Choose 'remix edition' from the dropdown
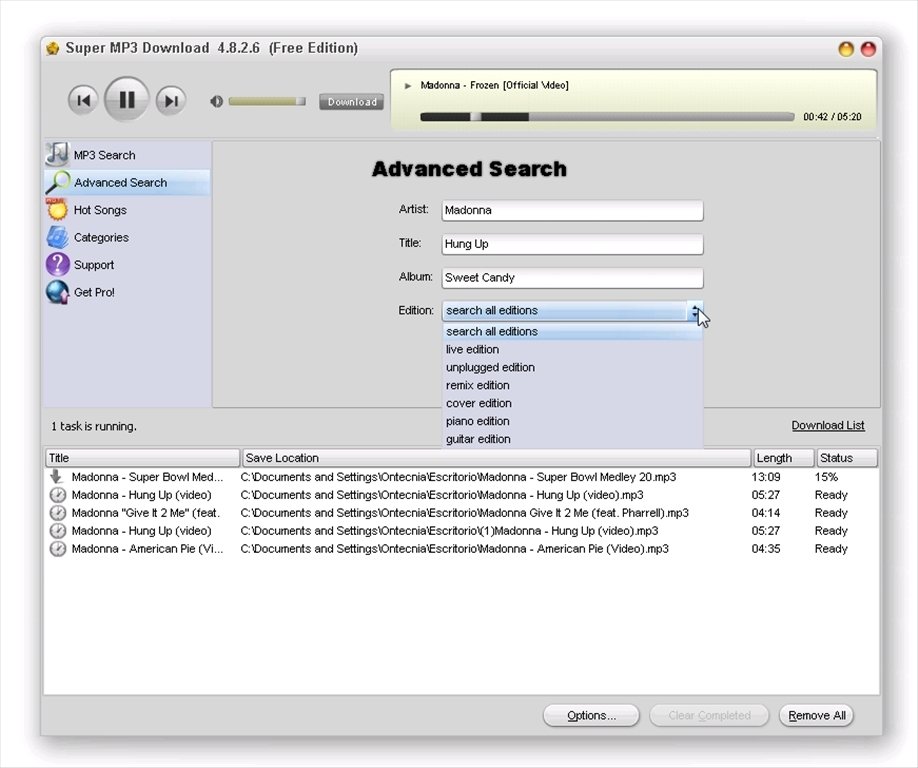Screen dimensions: 918x768 572,385
